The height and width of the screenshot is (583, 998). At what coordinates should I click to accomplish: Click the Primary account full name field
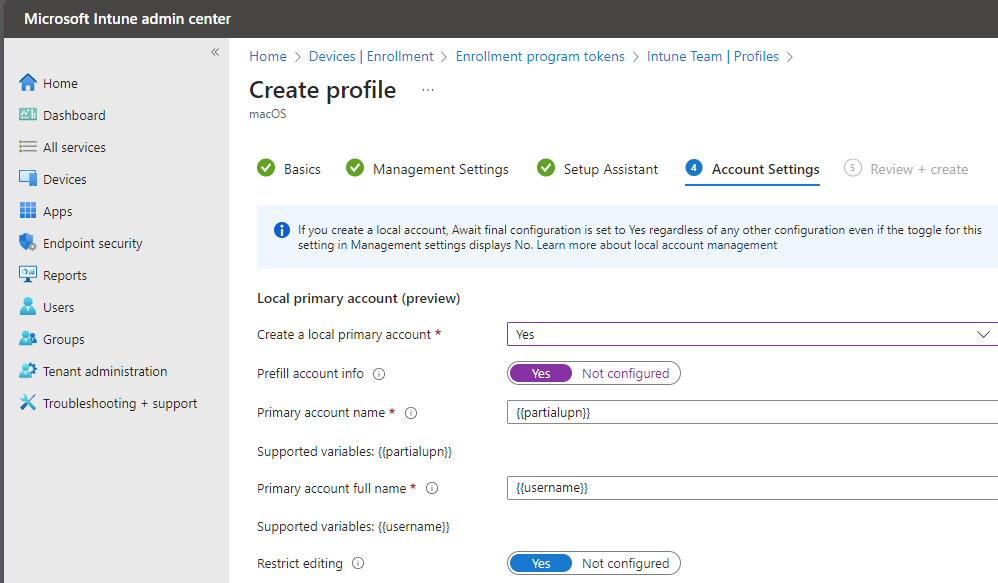[752, 488]
